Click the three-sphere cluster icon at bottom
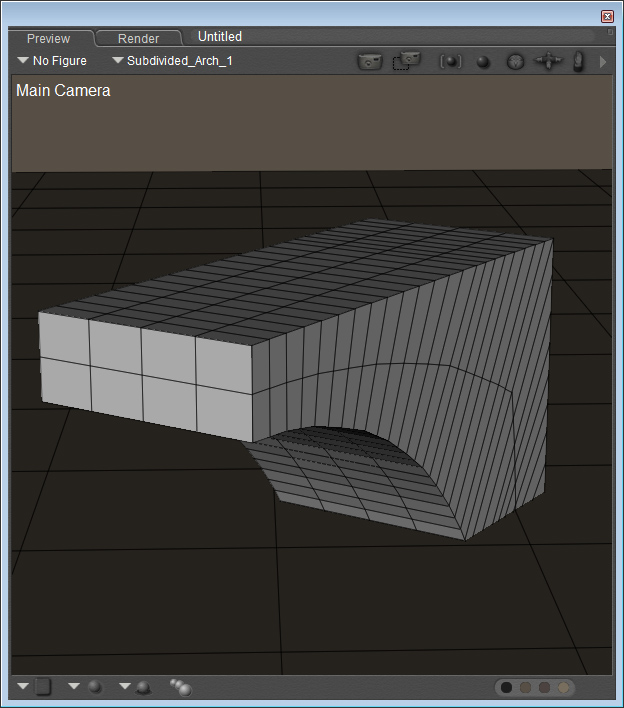This screenshot has height=708, width=624. pos(181,687)
